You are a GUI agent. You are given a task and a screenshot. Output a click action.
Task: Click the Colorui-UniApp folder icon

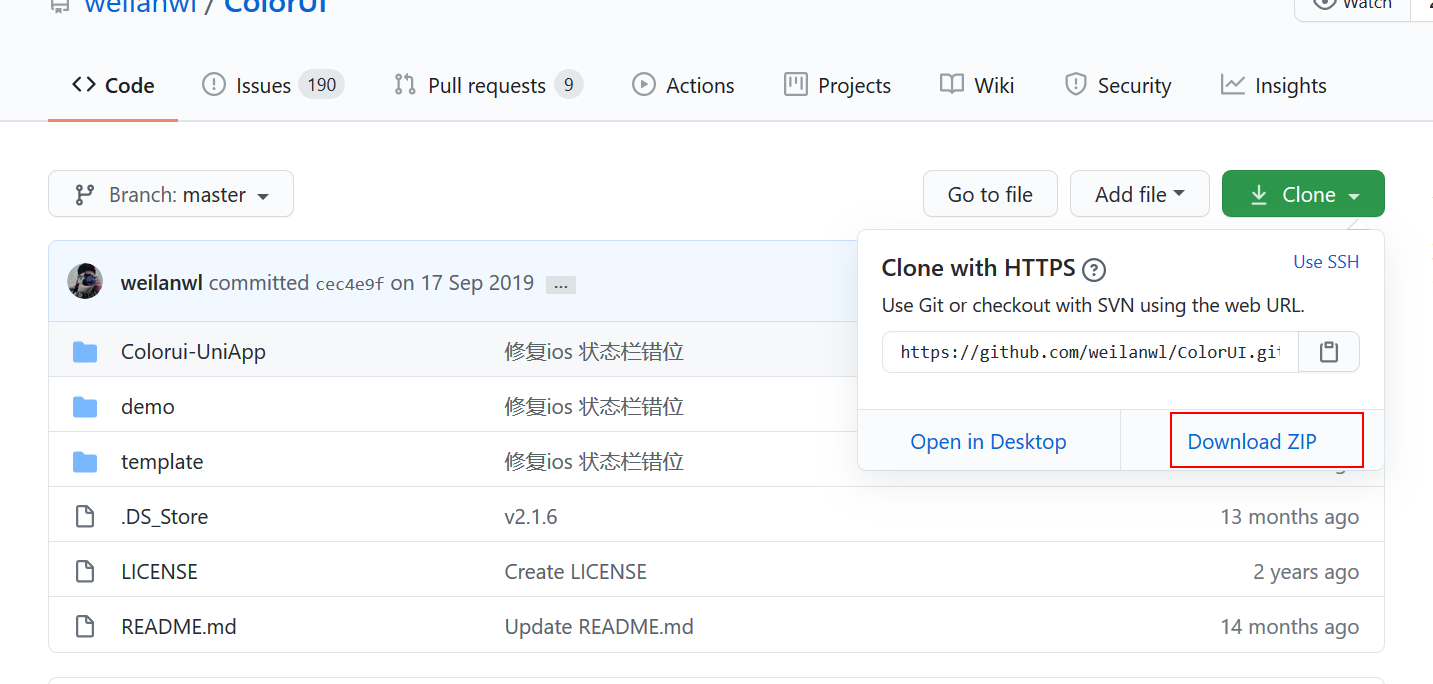[85, 352]
